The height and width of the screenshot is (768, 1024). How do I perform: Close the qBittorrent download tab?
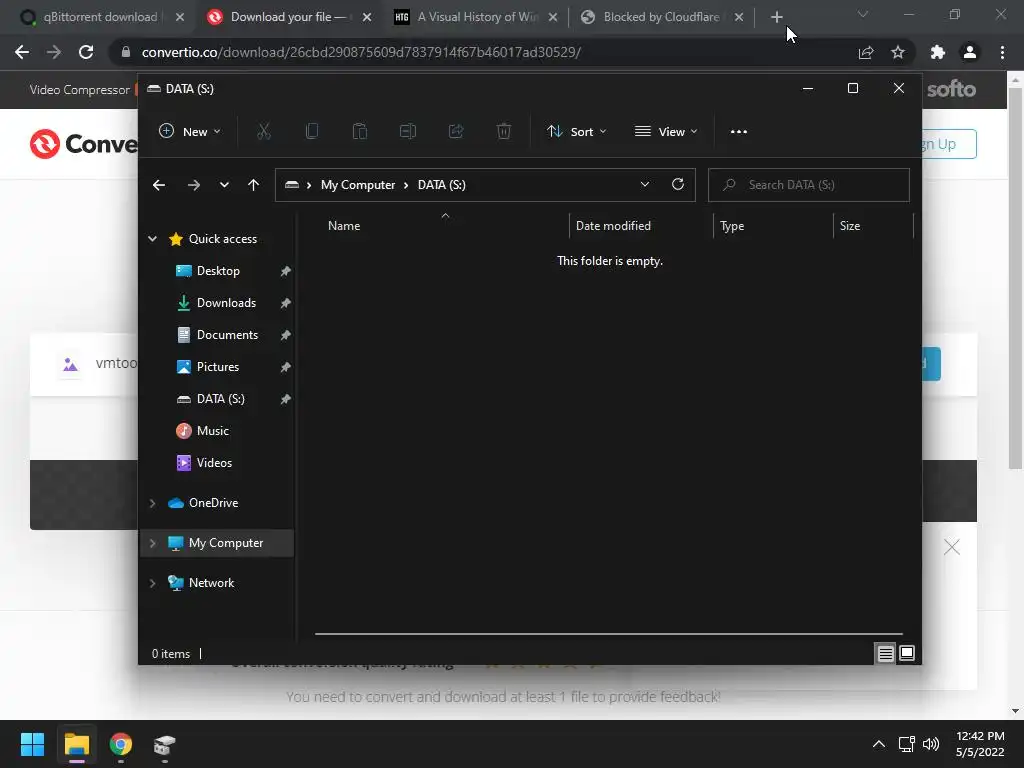(x=180, y=17)
